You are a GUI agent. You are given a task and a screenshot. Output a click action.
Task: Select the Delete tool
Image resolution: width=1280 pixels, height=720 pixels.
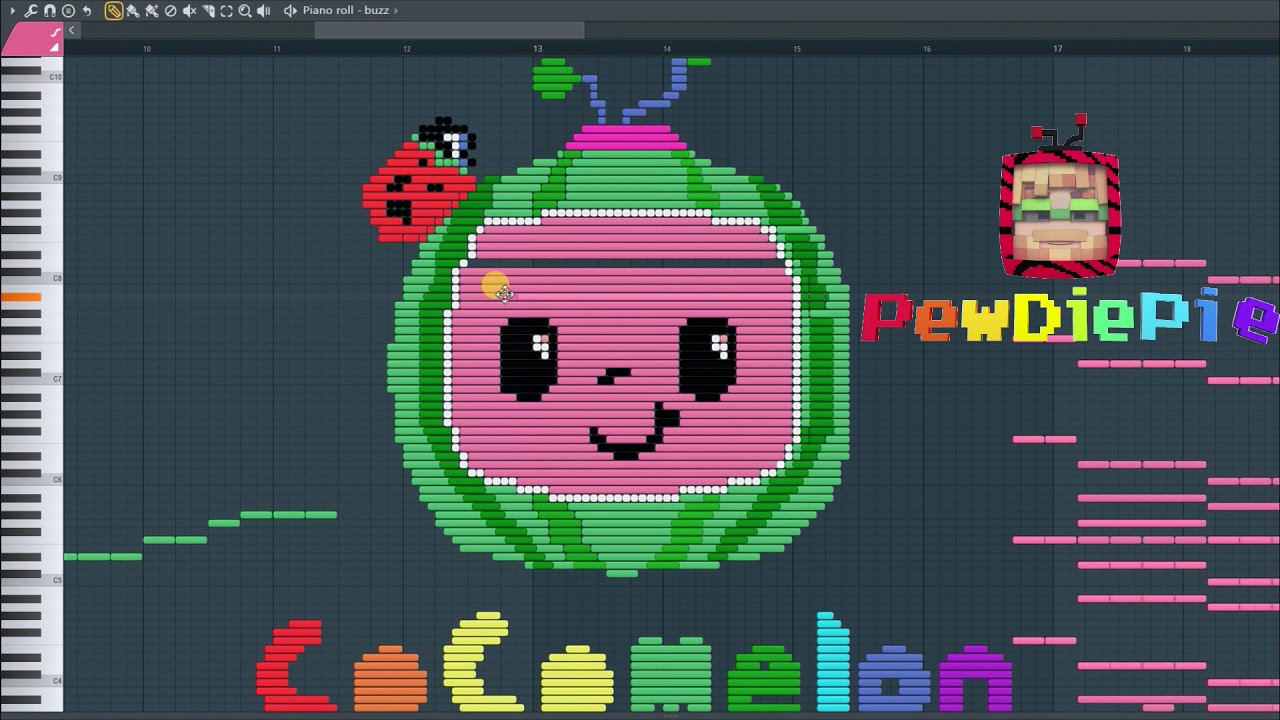pos(170,11)
